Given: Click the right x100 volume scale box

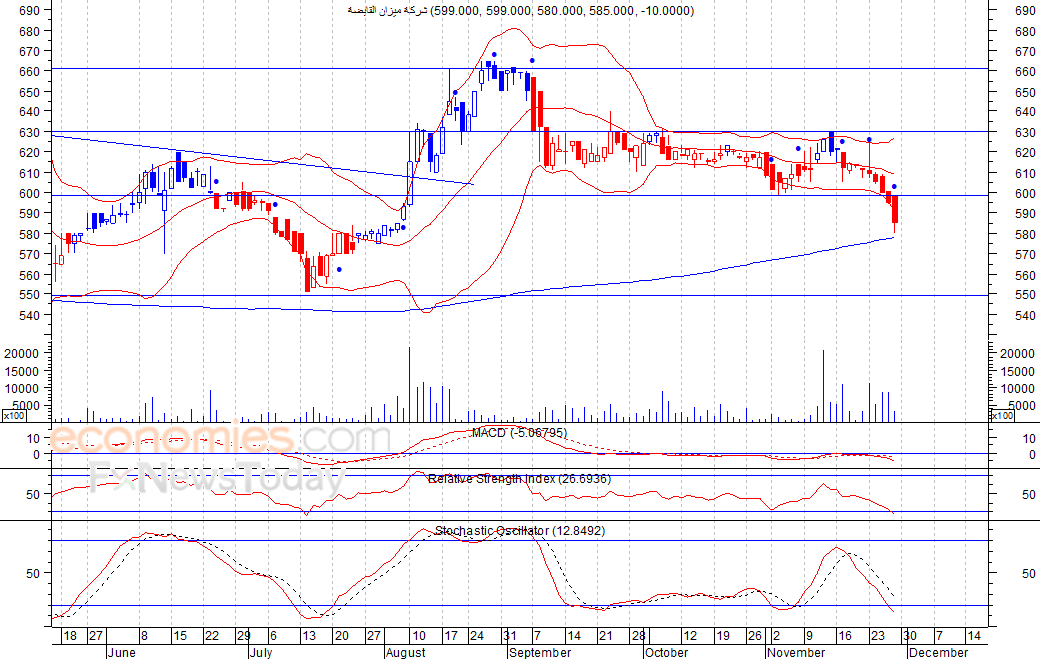Looking at the screenshot, I should click(1001, 415).
